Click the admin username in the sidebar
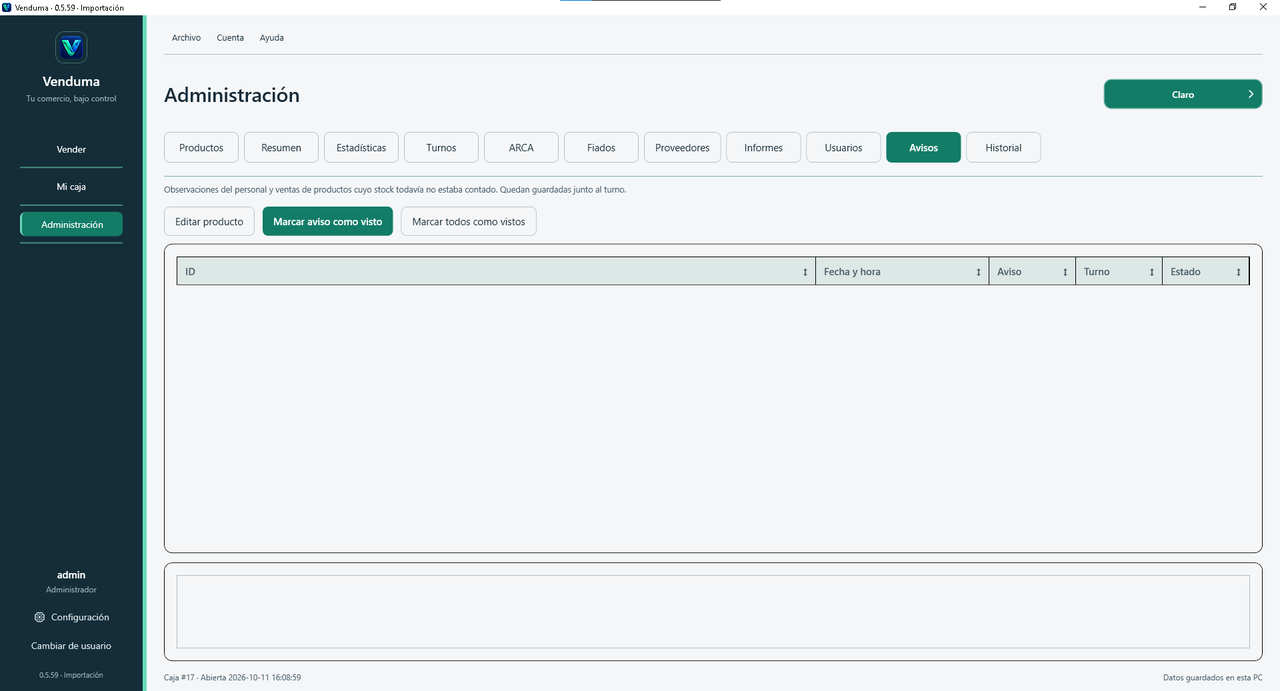 point(71,575)
